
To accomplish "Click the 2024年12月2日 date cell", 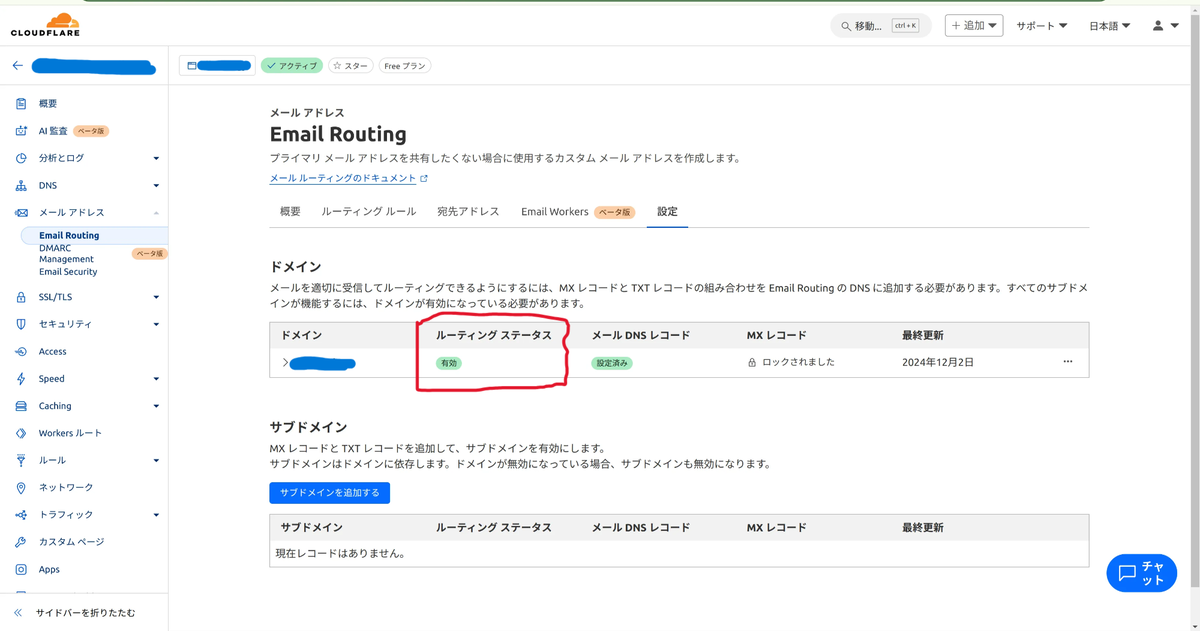I will [938, 363].
